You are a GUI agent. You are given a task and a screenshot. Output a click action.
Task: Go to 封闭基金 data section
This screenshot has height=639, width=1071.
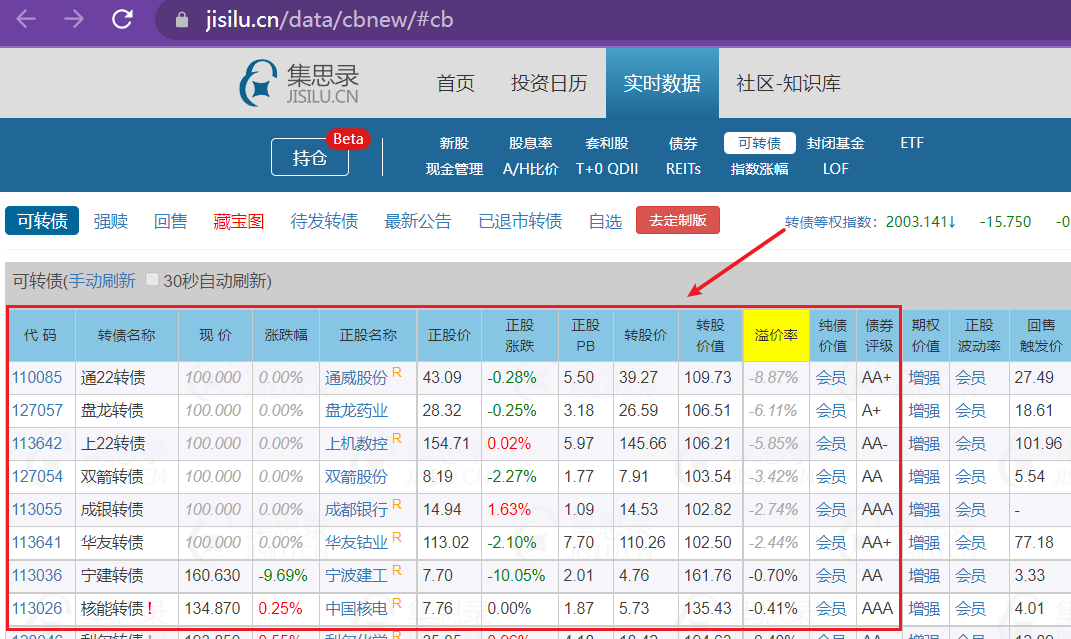pos(835,143)
